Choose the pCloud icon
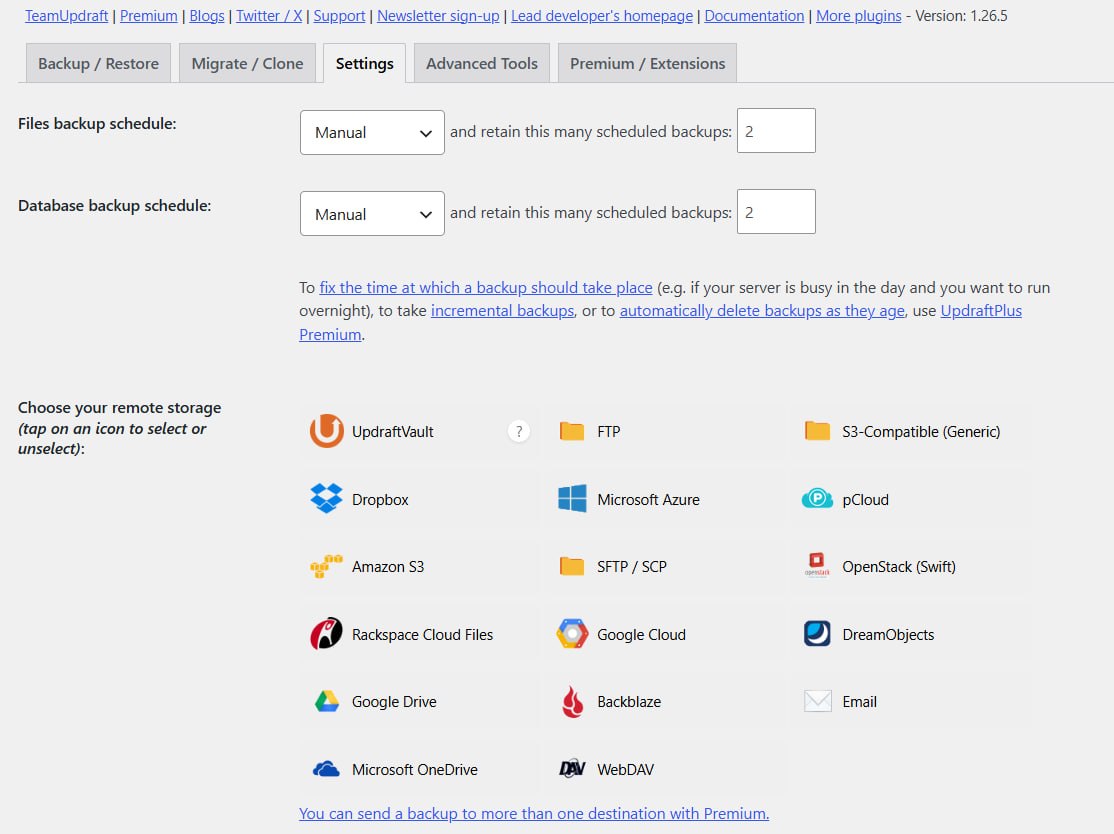 point(817,499)
